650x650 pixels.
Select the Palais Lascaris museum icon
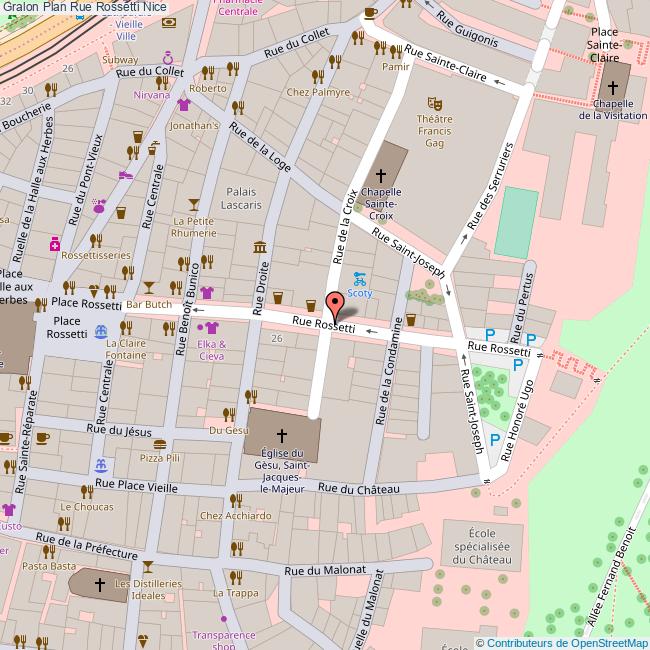point(259,247)
